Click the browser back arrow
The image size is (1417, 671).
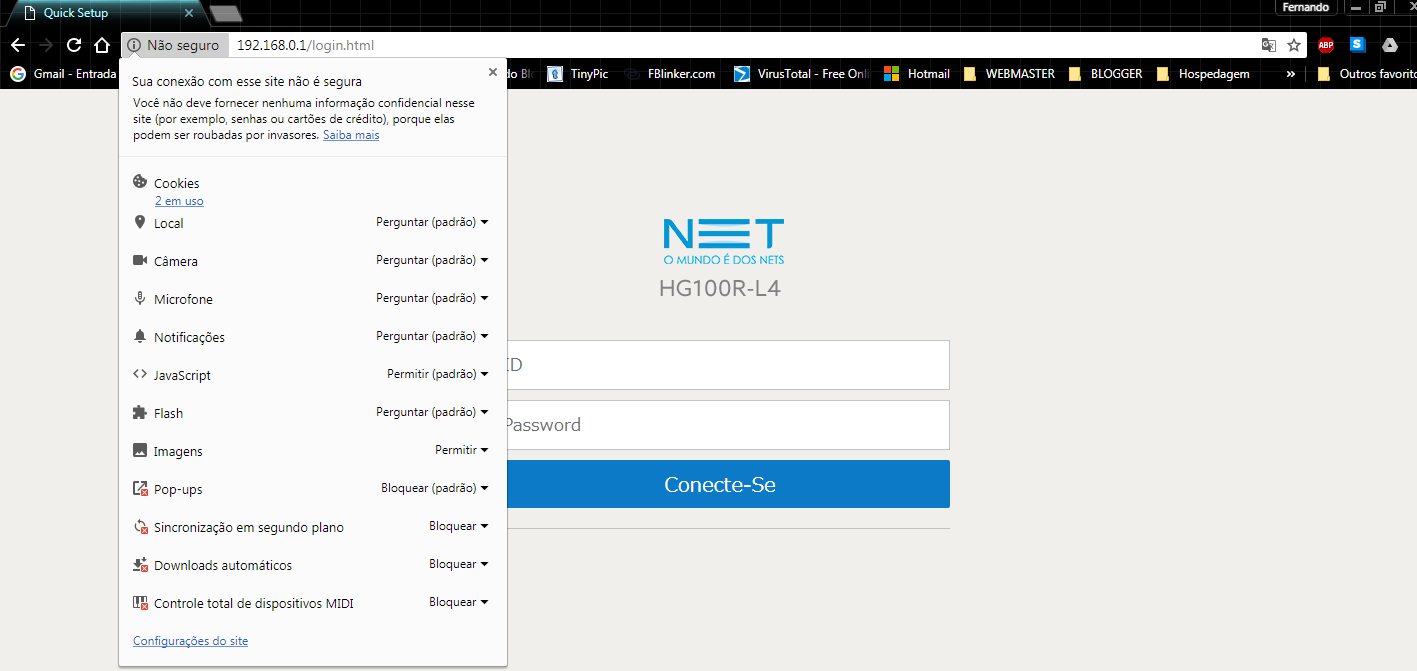(17, 45)
